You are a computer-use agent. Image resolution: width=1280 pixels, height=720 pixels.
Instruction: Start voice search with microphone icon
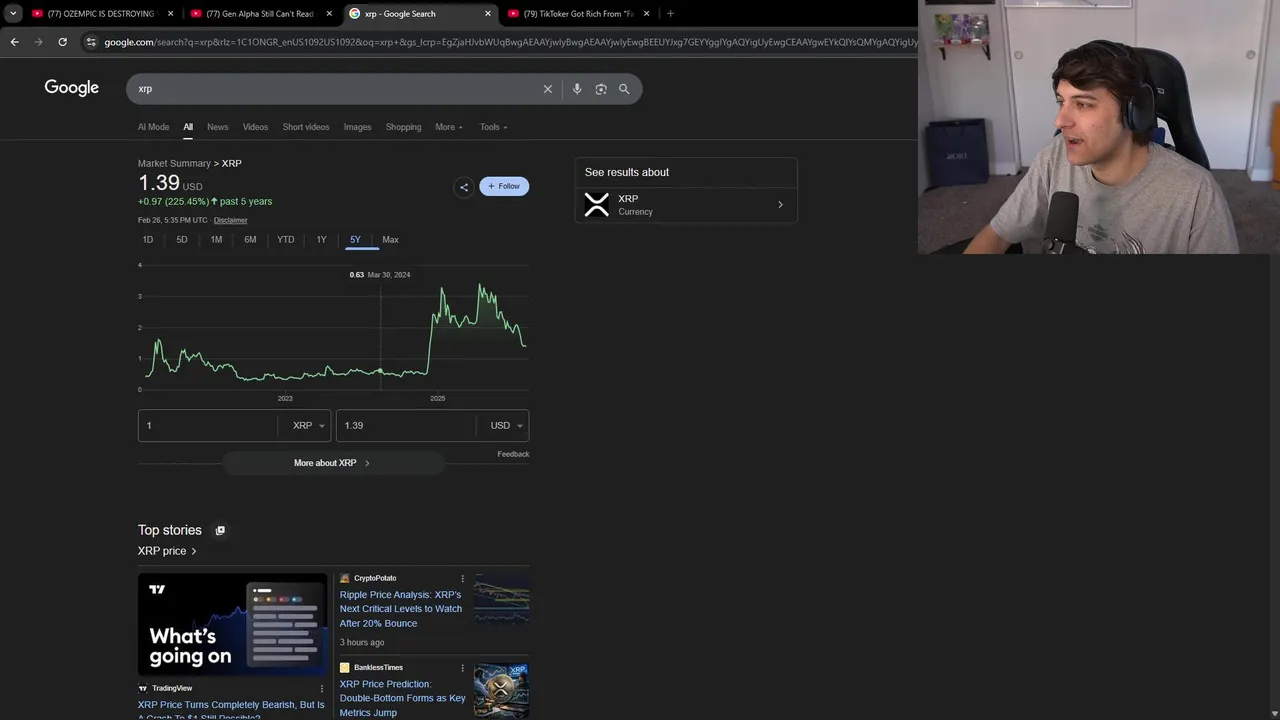[577, 89]
